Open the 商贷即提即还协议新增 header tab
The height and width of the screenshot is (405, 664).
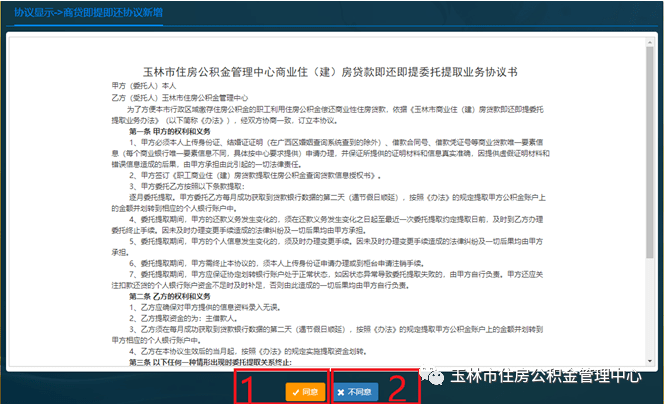(89, 13)
